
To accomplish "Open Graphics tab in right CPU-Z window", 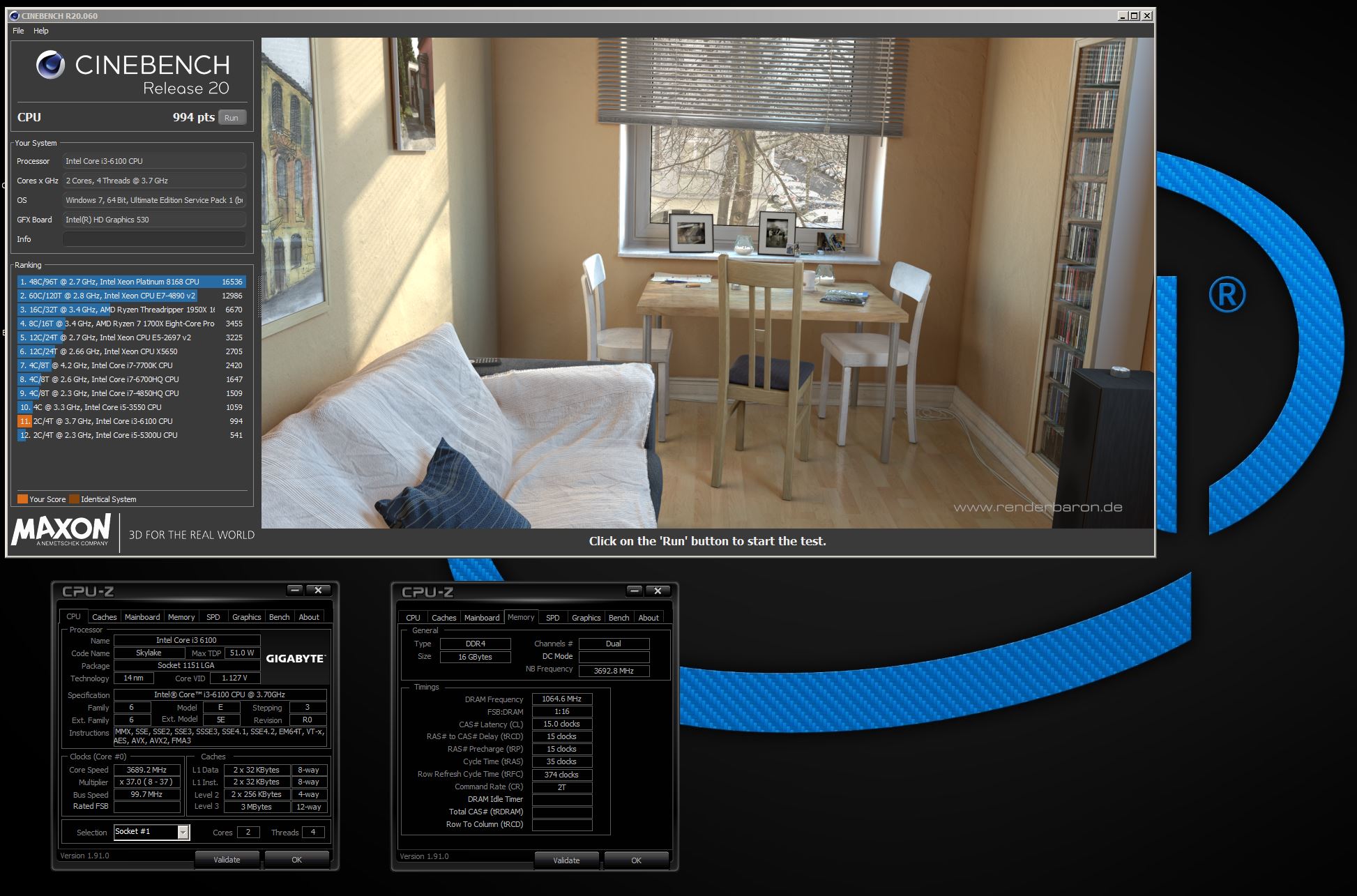I will click(x=586, y=618).
